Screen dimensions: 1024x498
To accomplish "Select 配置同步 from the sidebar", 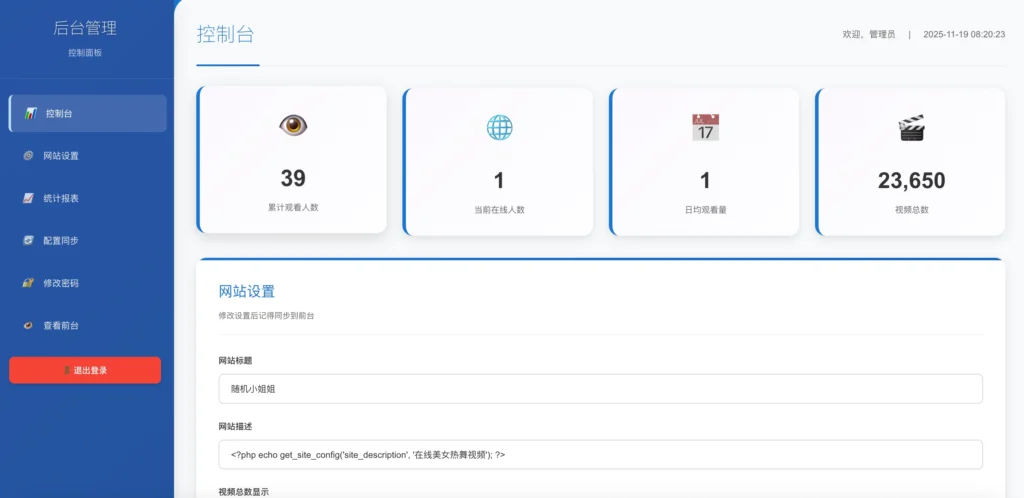I will point(88,240).
